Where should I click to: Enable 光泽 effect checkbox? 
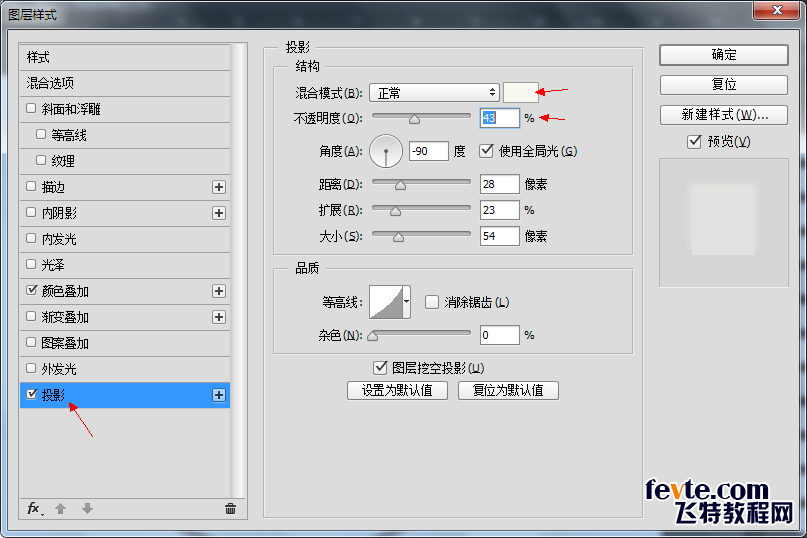coord(31,264)
